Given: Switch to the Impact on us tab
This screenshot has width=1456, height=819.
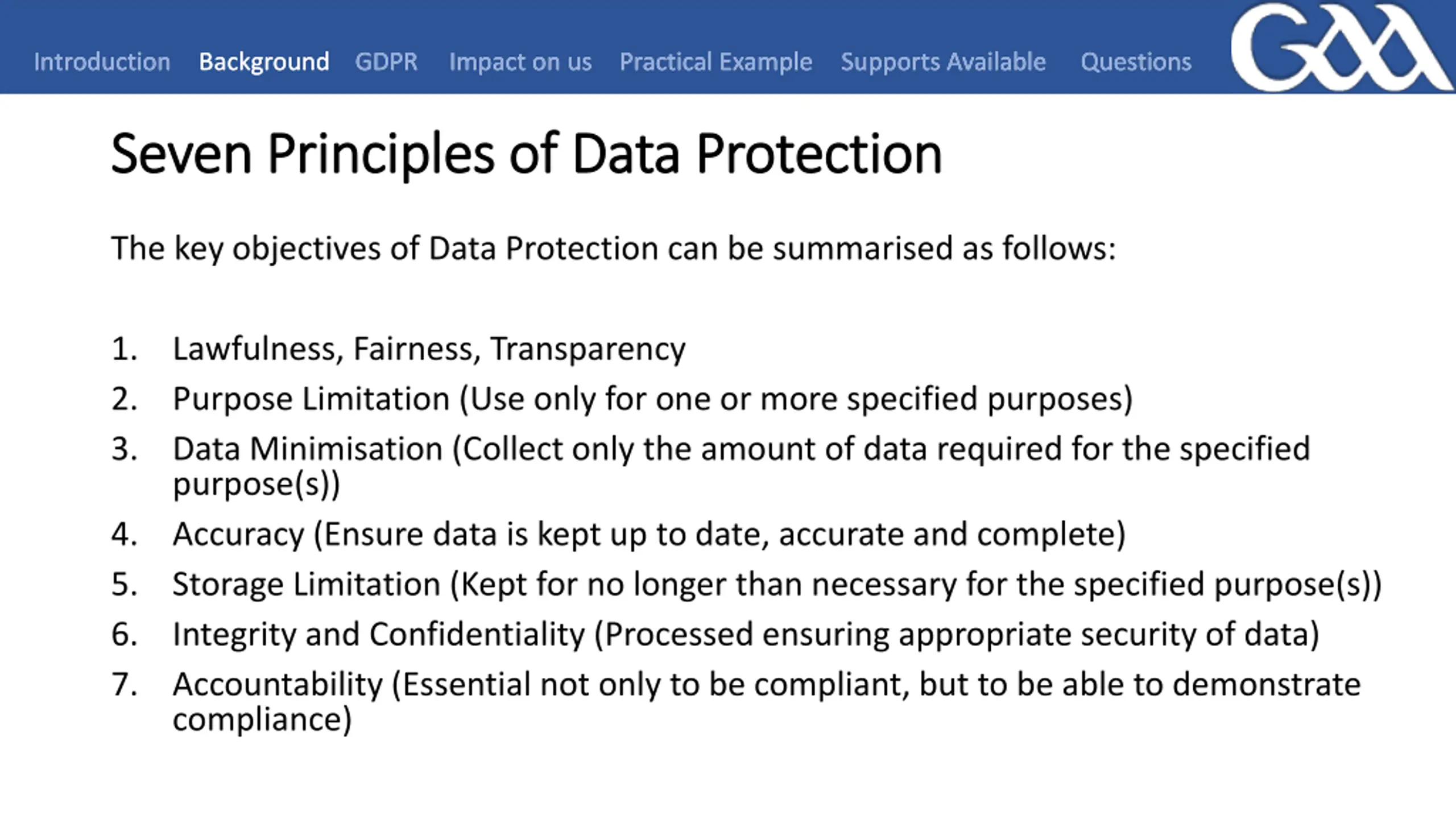Looking at the screenshot, I should [520, 63].
